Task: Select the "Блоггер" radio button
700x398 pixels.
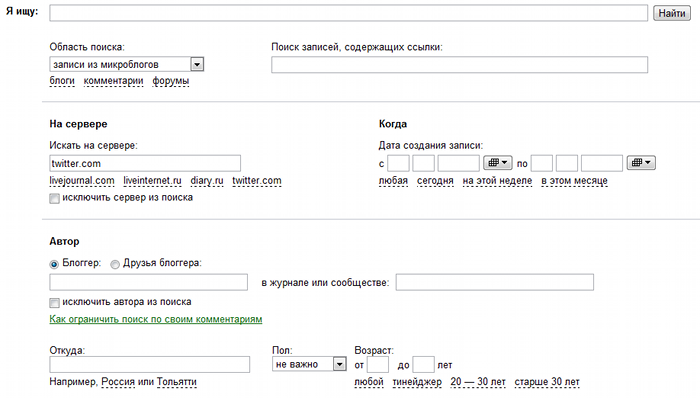Action: pyautogui.click(x=54, y=264)
